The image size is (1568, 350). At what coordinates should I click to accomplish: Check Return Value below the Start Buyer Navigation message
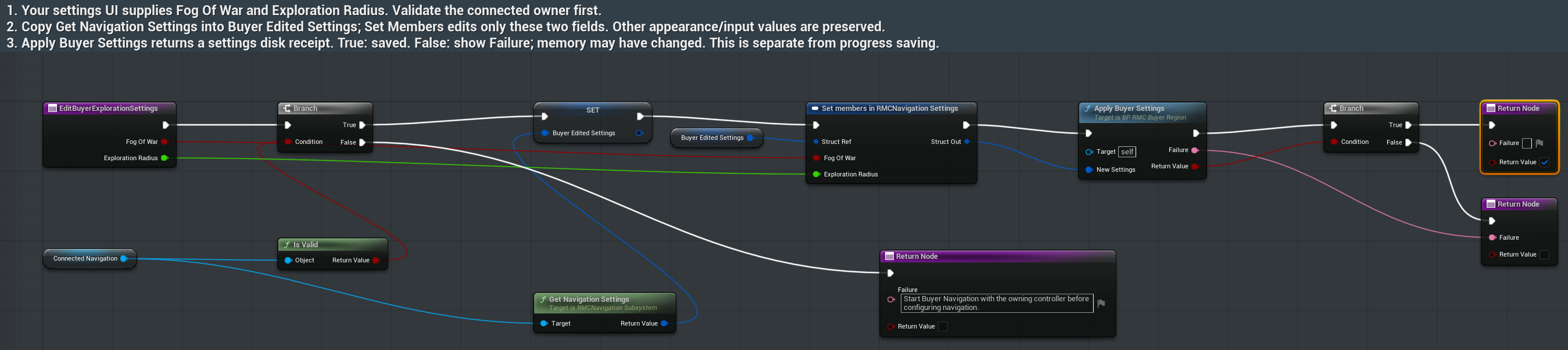click(943, 326)
